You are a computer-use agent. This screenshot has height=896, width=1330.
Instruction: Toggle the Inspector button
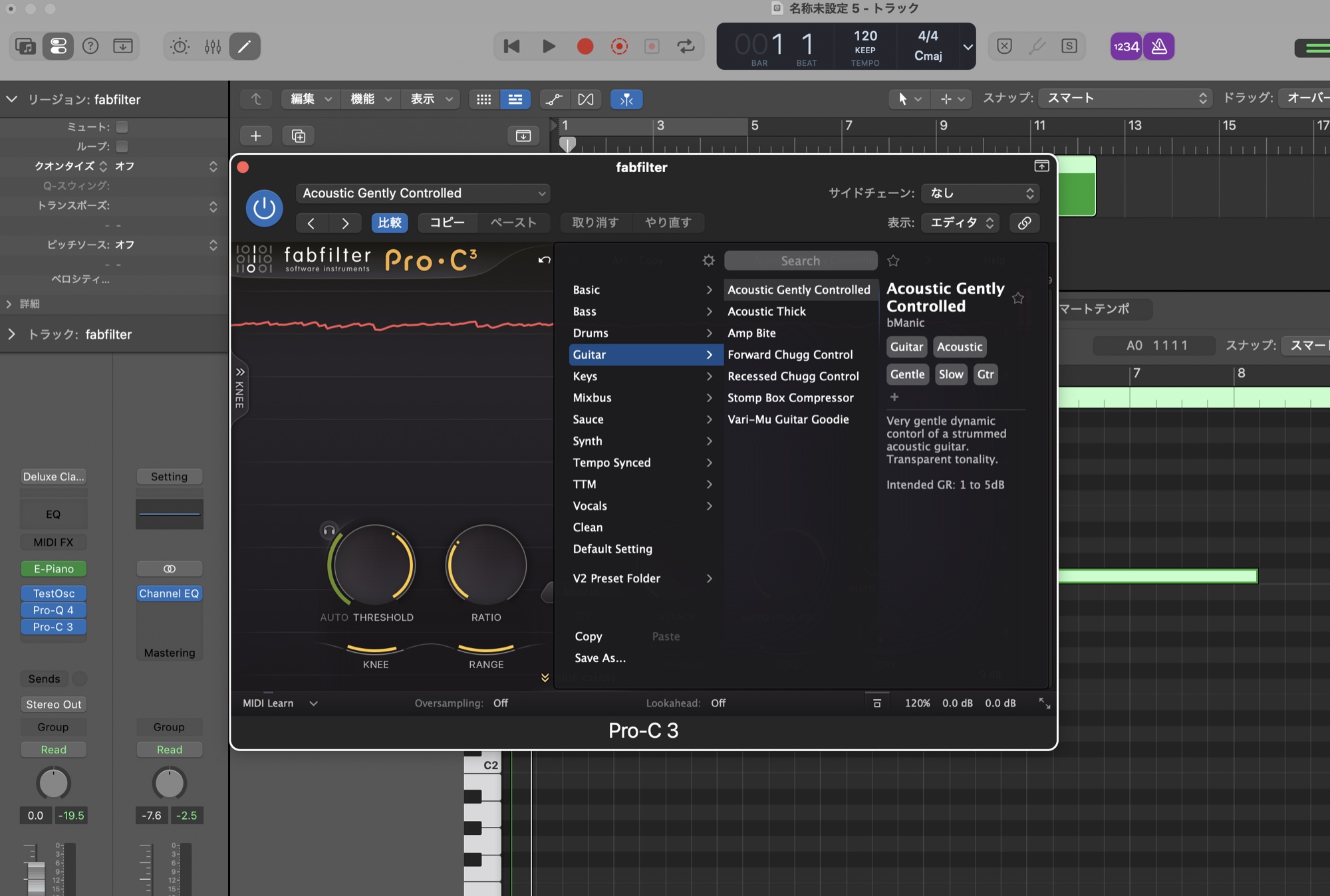click(59, 46)
